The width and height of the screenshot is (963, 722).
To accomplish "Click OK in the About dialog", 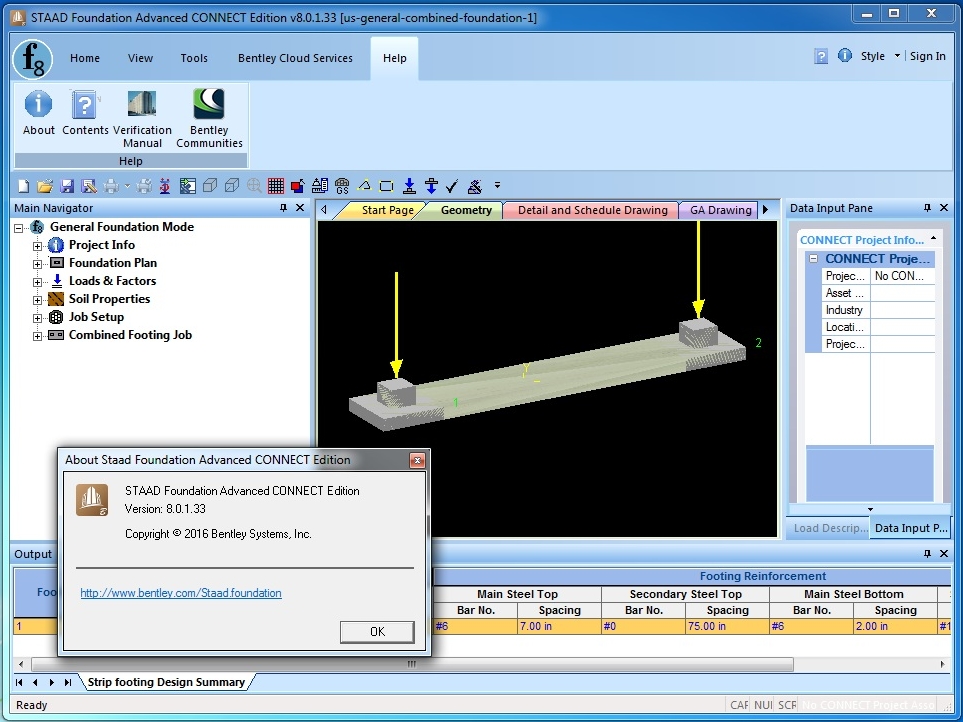I will tap(377, 632).
